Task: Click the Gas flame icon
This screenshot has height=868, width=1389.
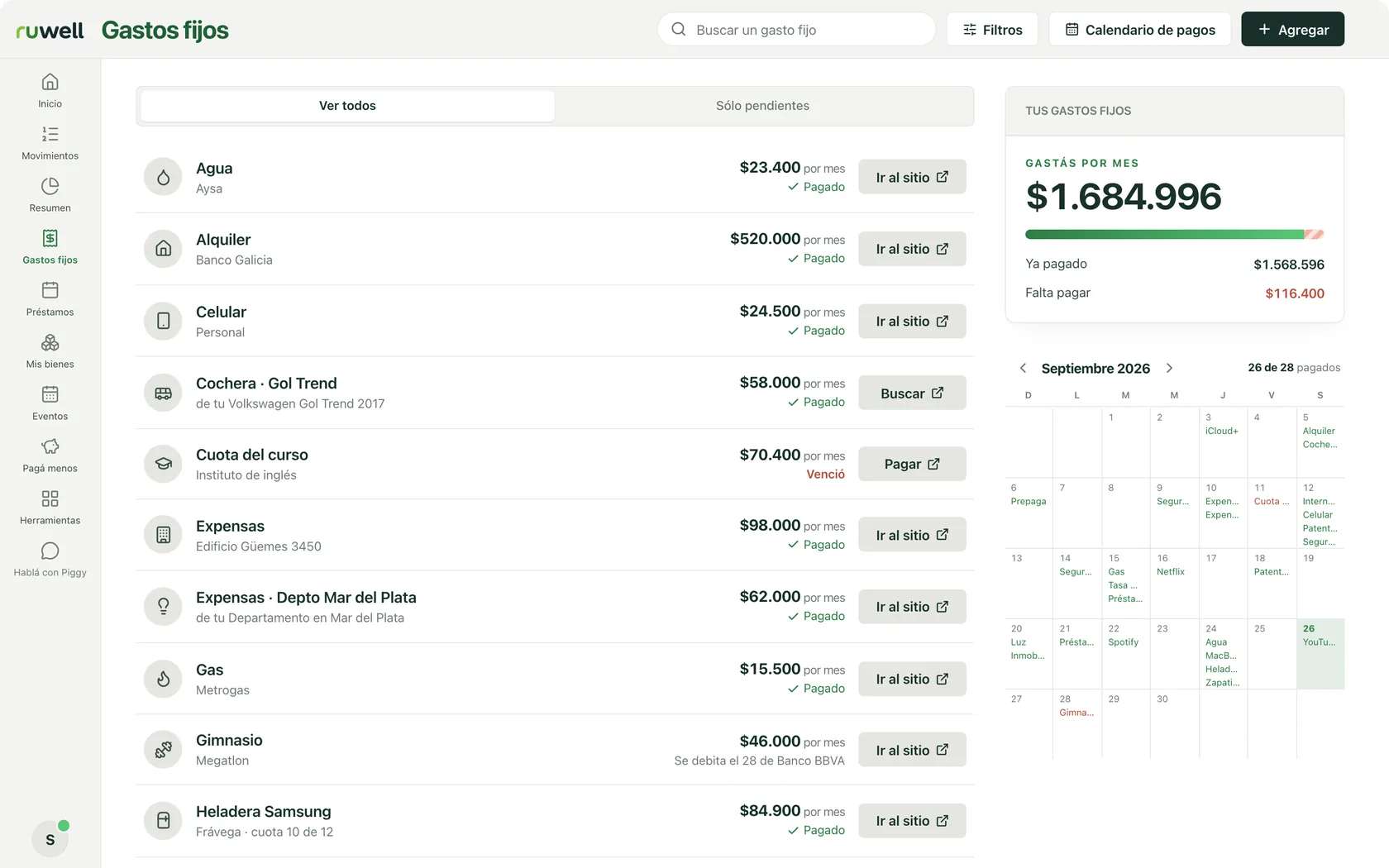Action: (x=163, y=679)
